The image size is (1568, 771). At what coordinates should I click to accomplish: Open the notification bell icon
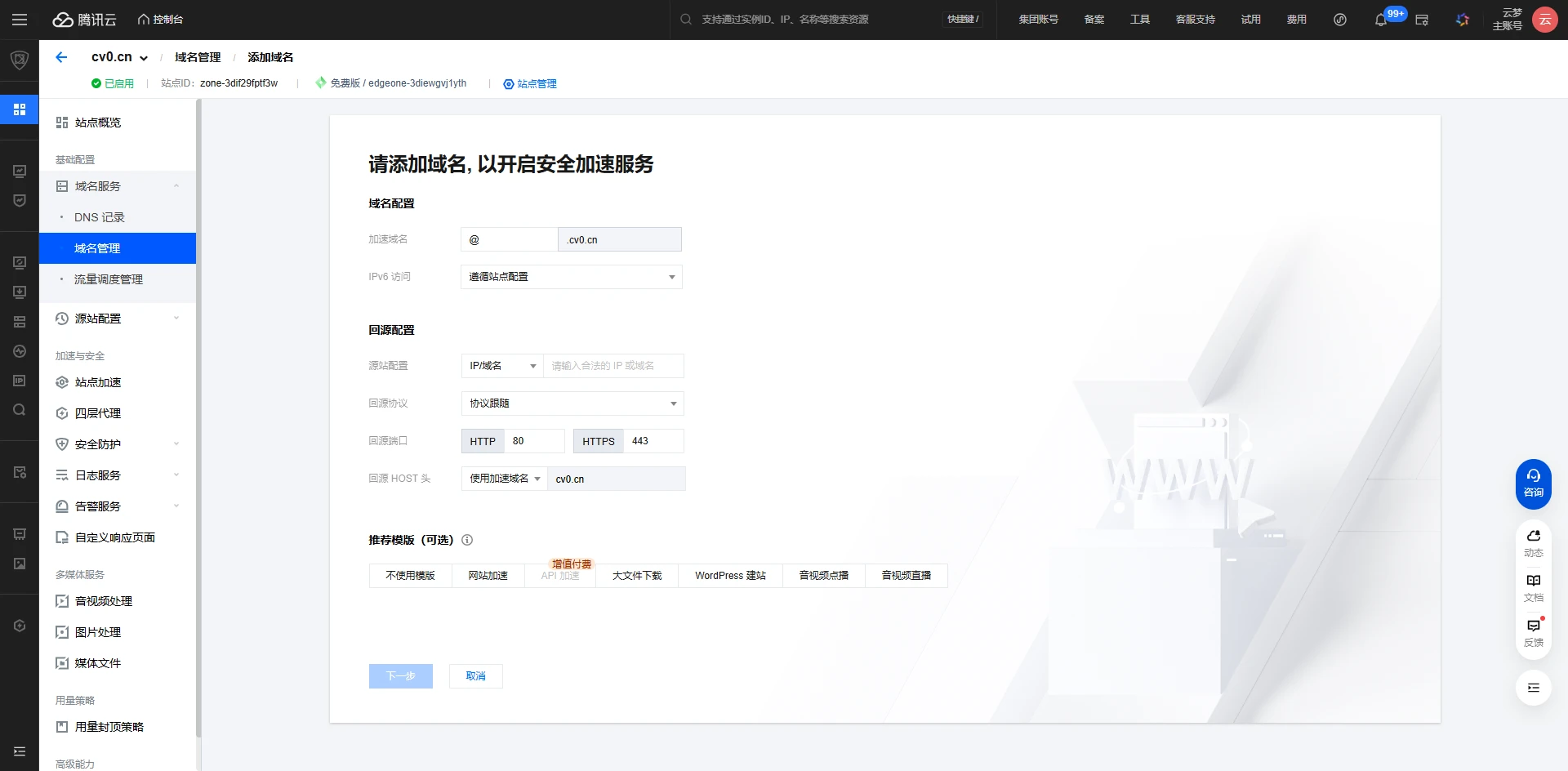point(1380,20)
